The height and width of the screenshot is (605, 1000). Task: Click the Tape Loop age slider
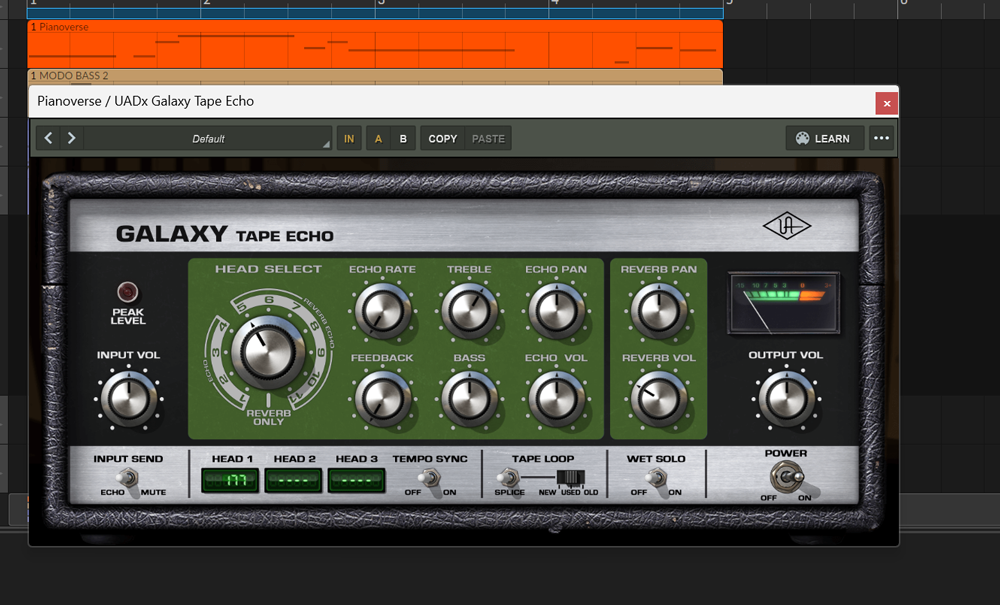pyautogui.click(x=568, y=477)
